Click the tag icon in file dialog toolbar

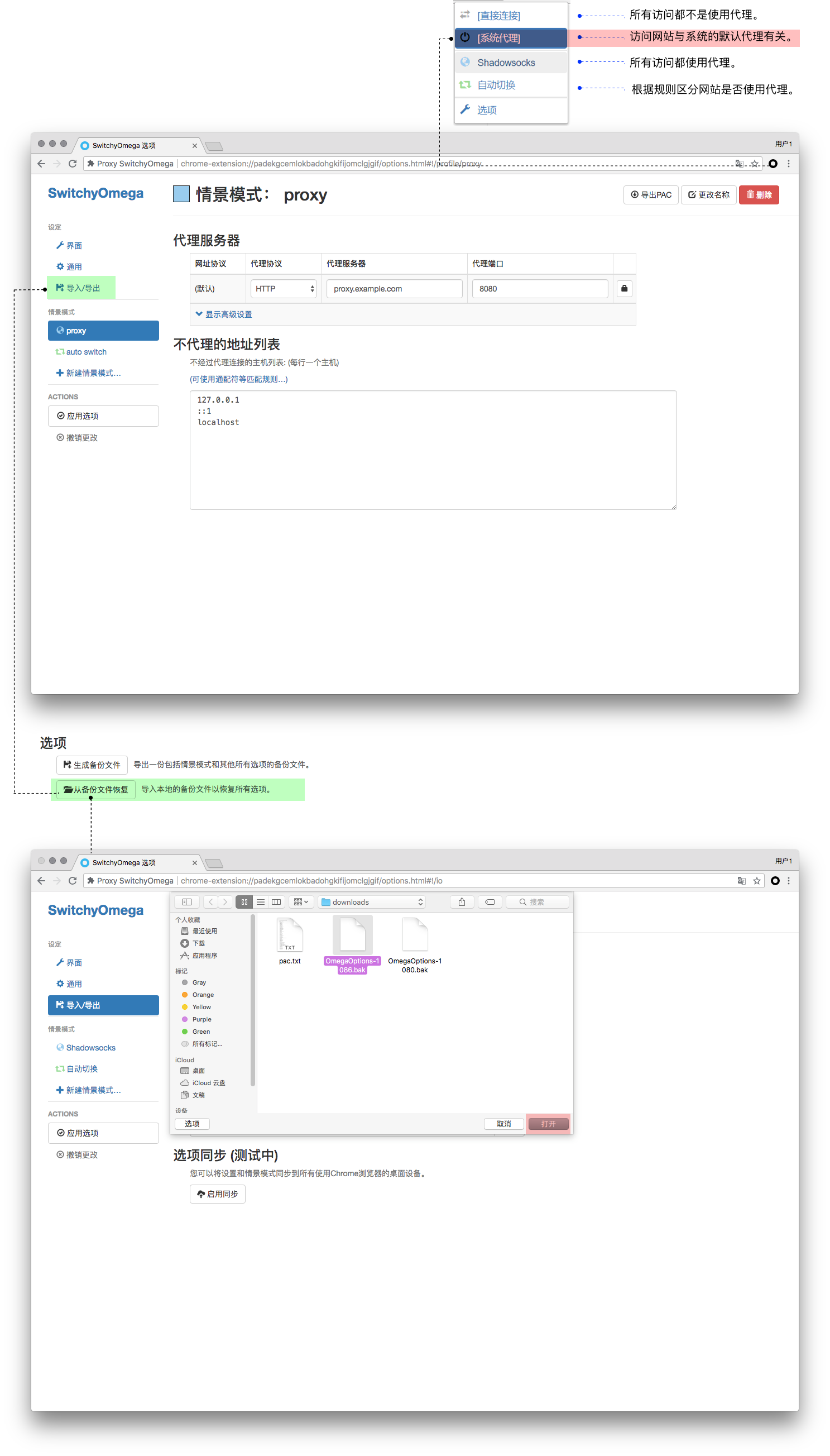tap(490, 901)
